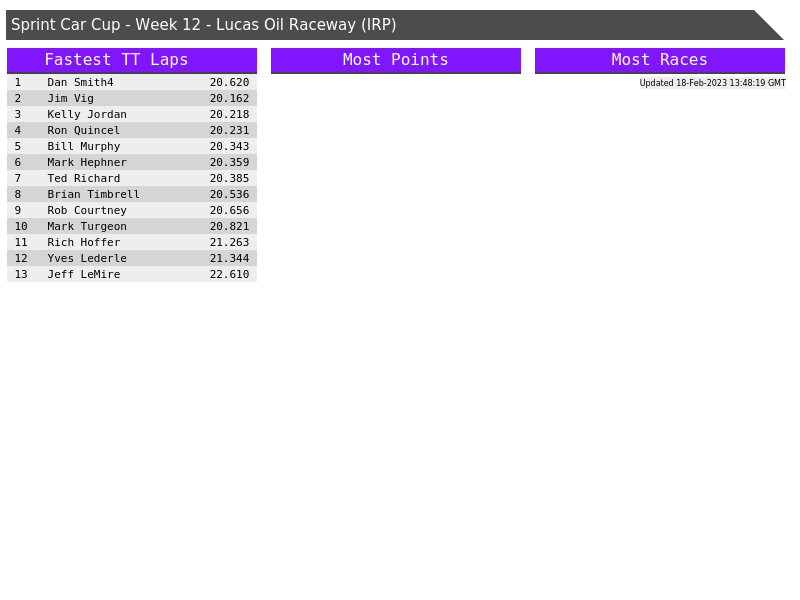Select driver Jim Vig
The width and height of the screenshot is (800, 600).
click(70, 98)
